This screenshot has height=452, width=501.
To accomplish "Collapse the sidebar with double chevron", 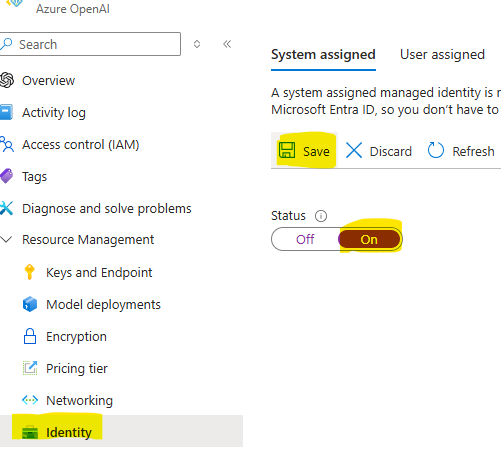I will 227,44.
